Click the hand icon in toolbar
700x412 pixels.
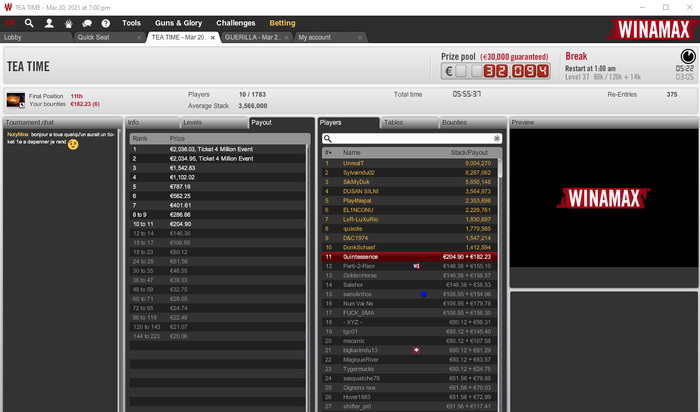[68, 23]
